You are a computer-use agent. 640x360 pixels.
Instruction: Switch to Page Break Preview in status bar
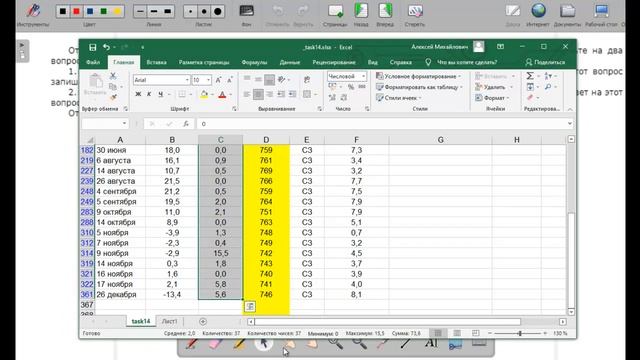coord(476,333)
